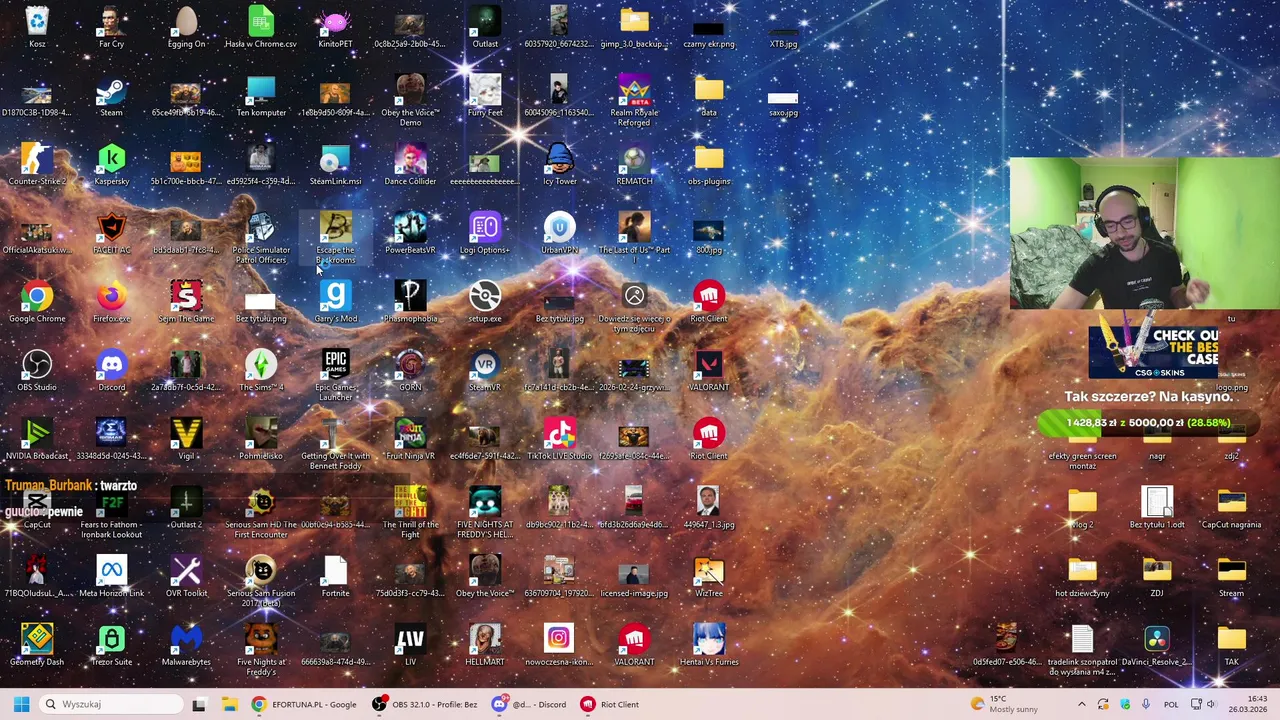Launch the UrbanVPN desktop shortcut

(559, 234)
